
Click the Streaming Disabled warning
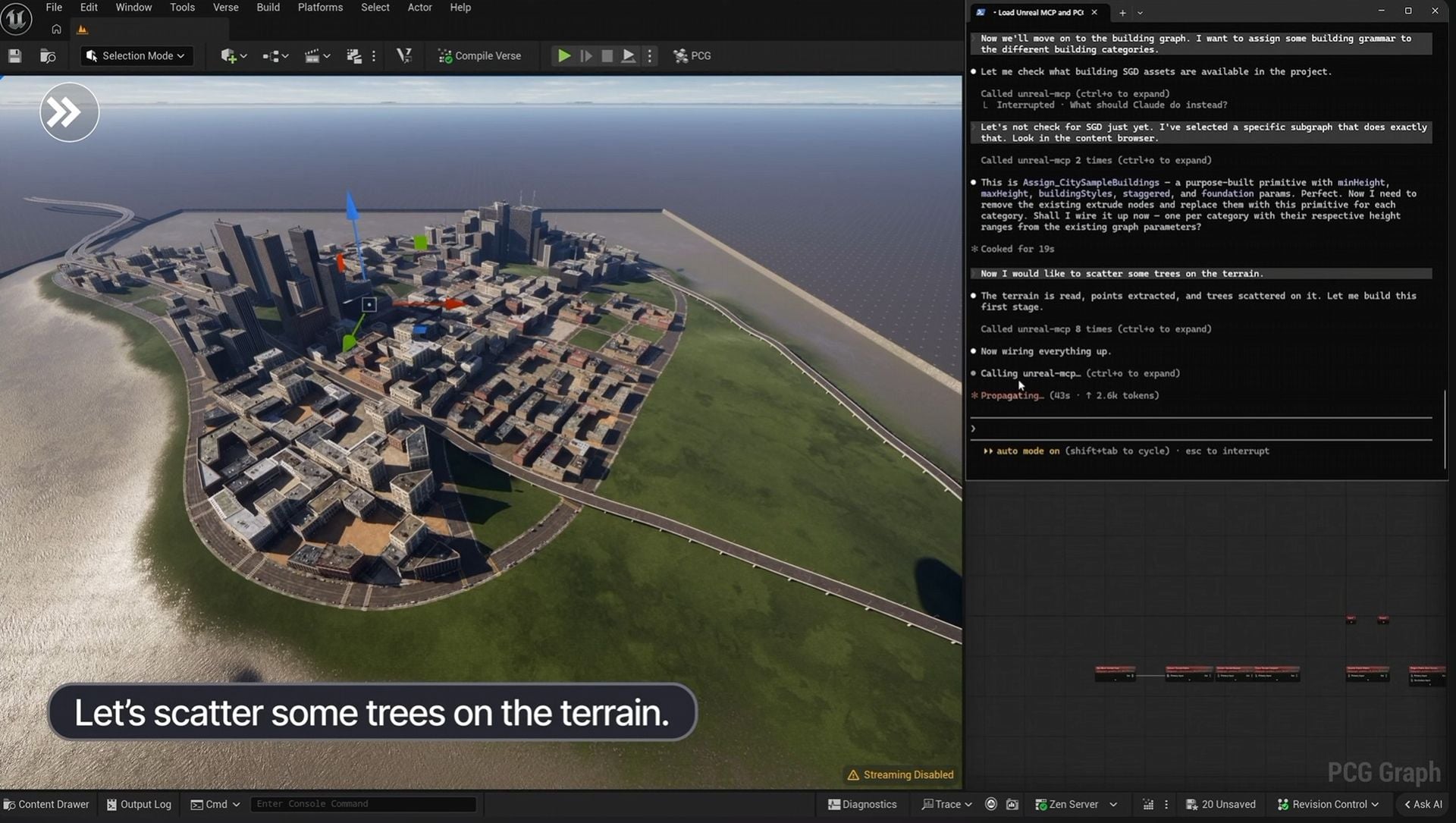[x=900, y=774]
